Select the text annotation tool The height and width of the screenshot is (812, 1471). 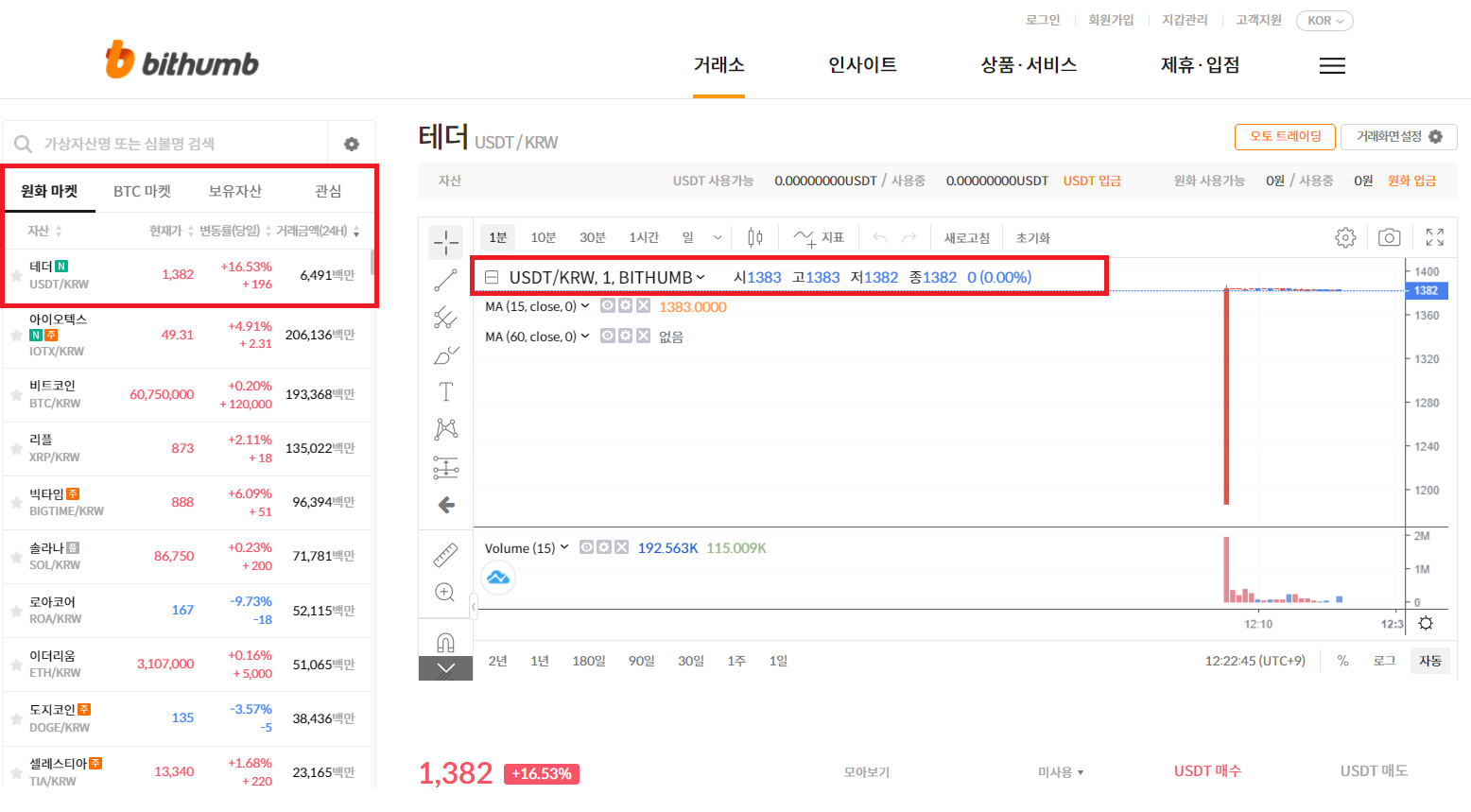445,391
